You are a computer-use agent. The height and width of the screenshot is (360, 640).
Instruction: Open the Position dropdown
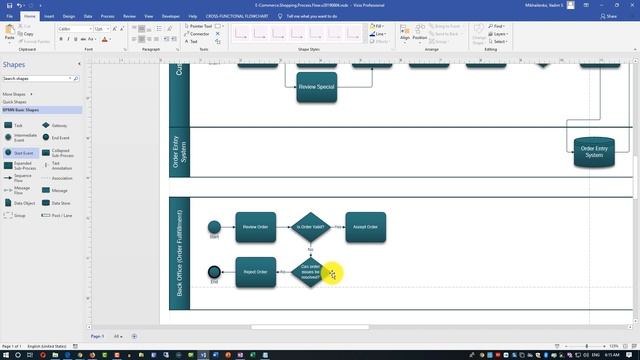pyautogui.click(x=419, y=33)
